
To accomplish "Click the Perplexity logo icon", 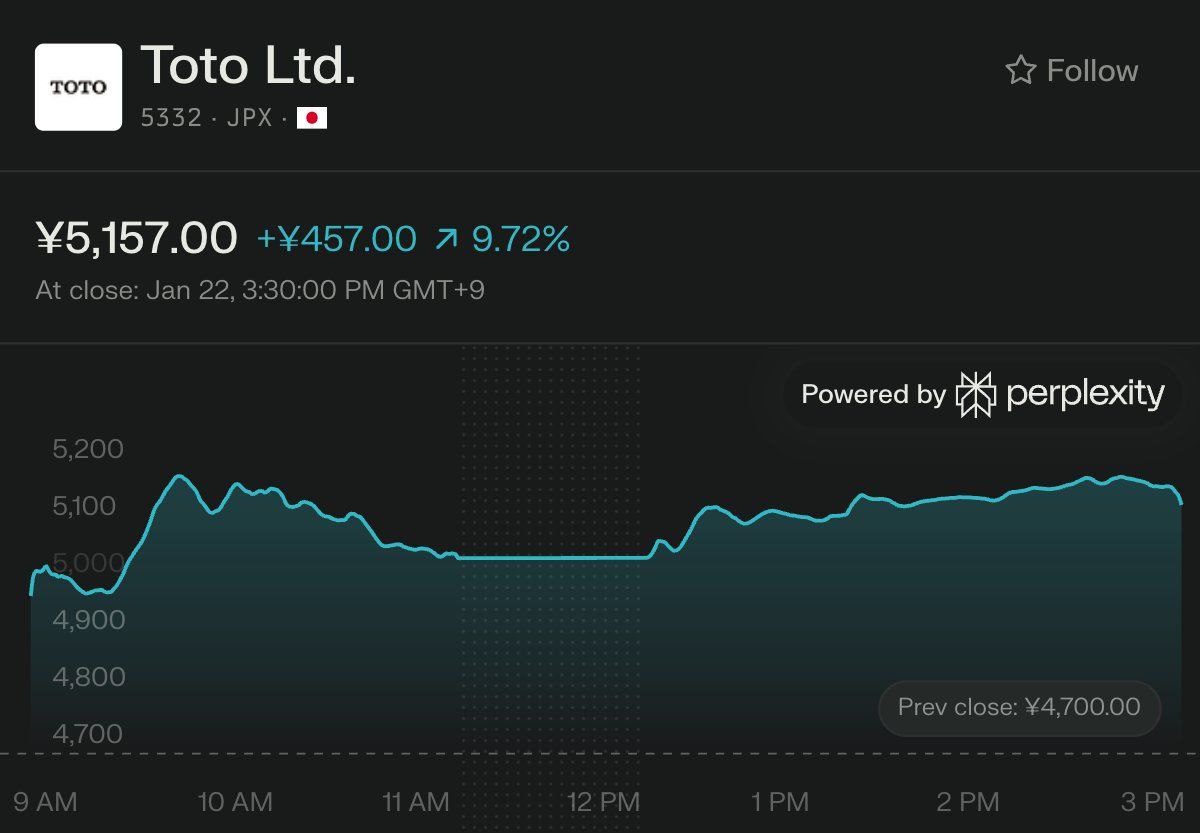I will click(x=976, y=395).
